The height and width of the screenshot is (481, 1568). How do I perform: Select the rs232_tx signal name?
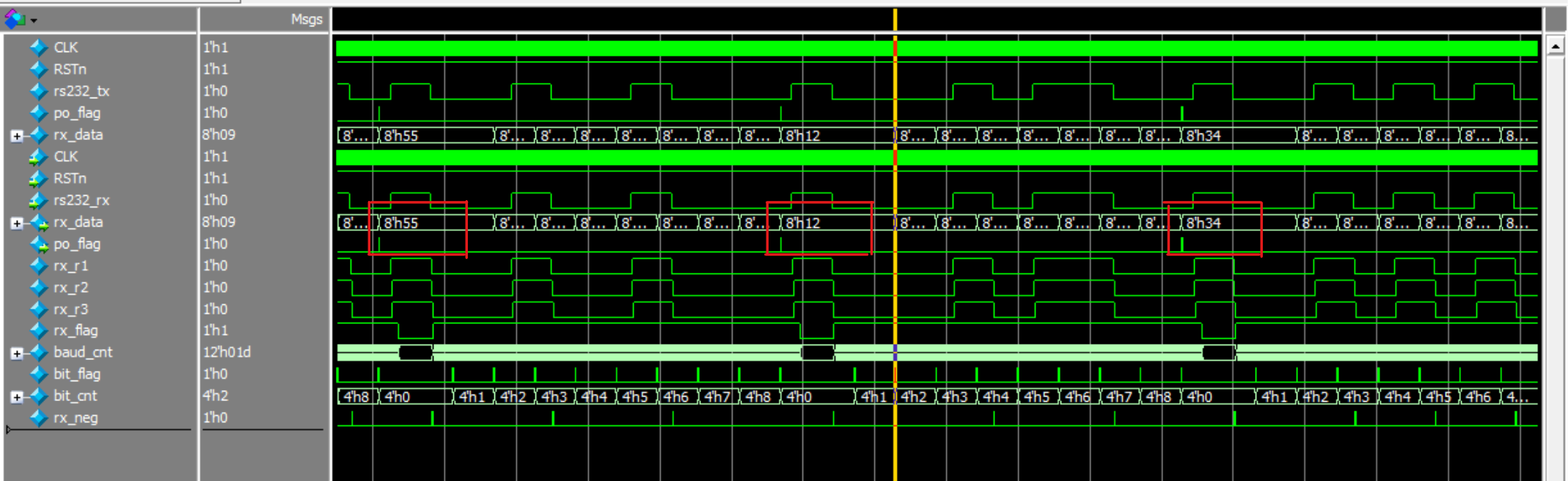tap(81, 91)
